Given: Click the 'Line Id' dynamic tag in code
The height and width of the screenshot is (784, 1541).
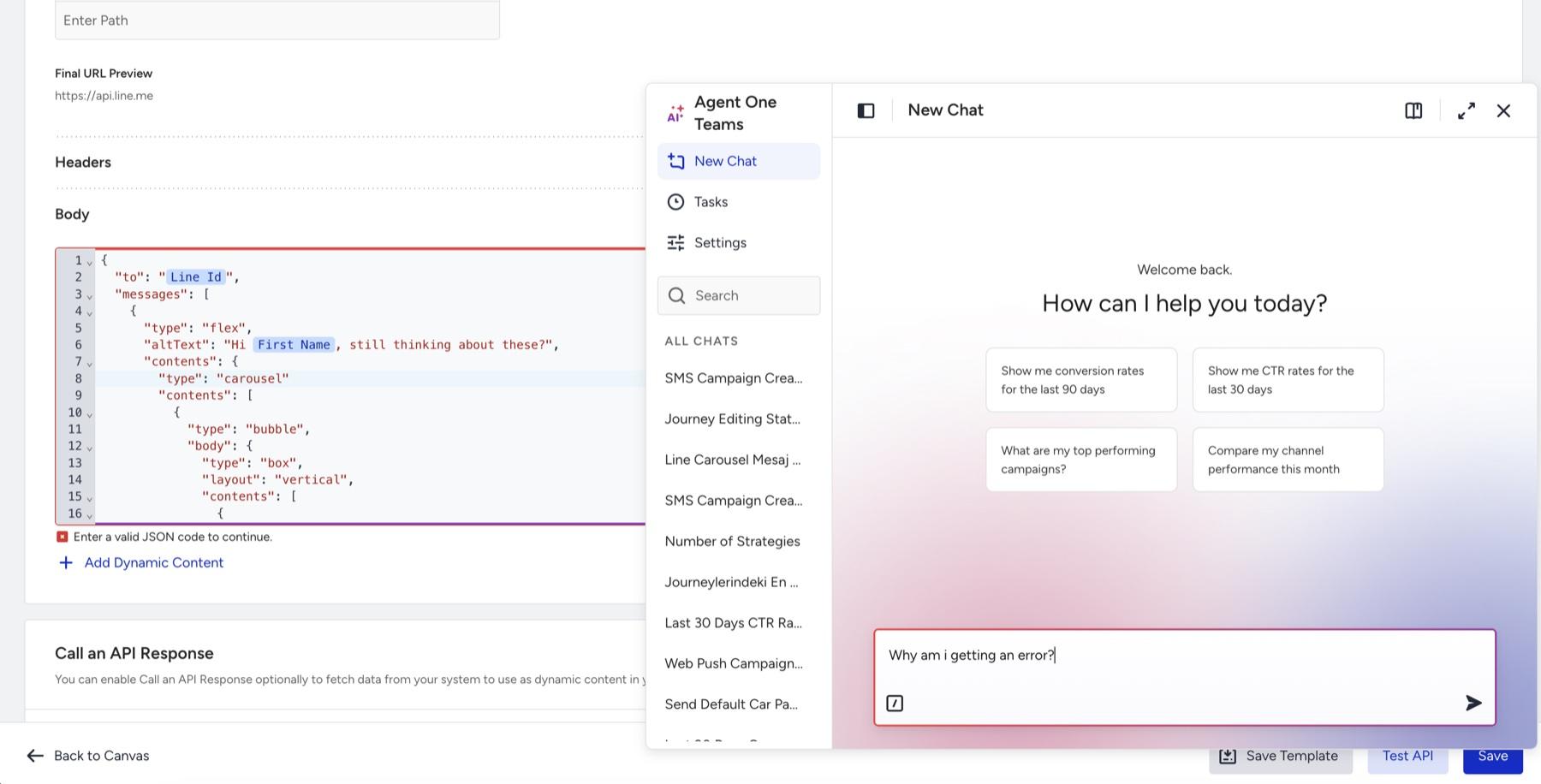Looking at the screenshot, I should coord(196,276).
